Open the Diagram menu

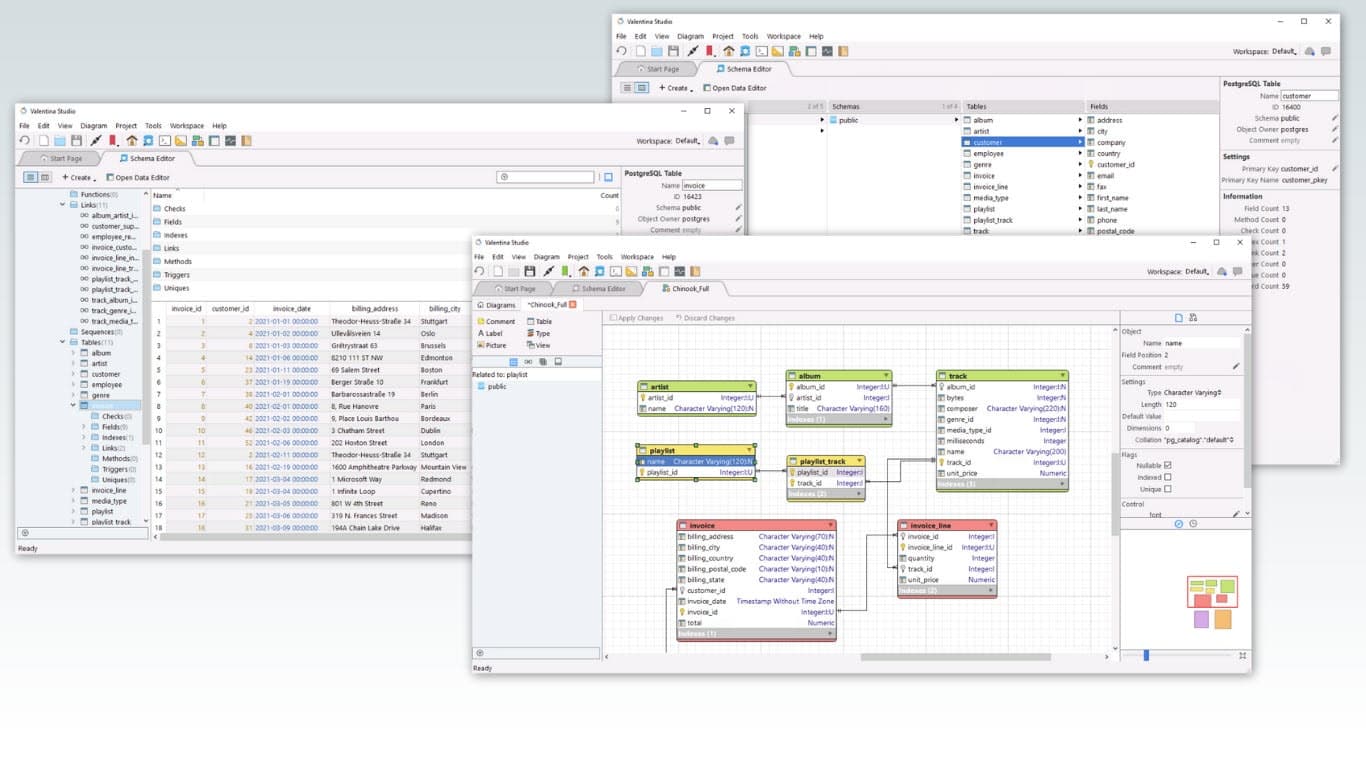pyautogui.click(x=547, y=256)
